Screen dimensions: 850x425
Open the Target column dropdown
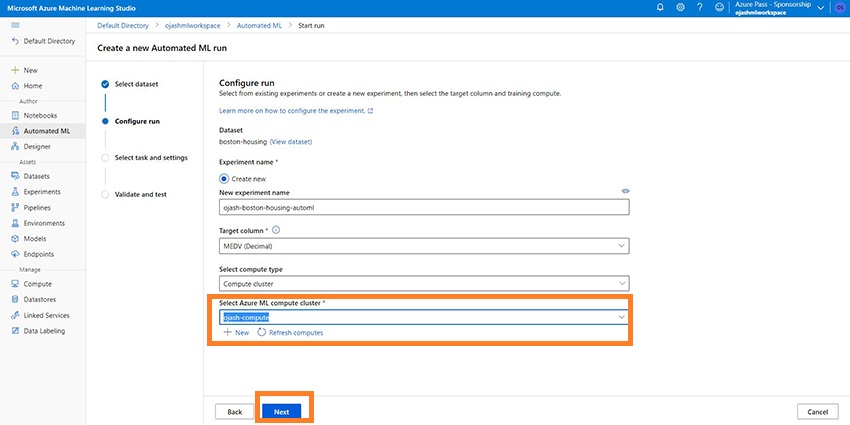point(424,246)
